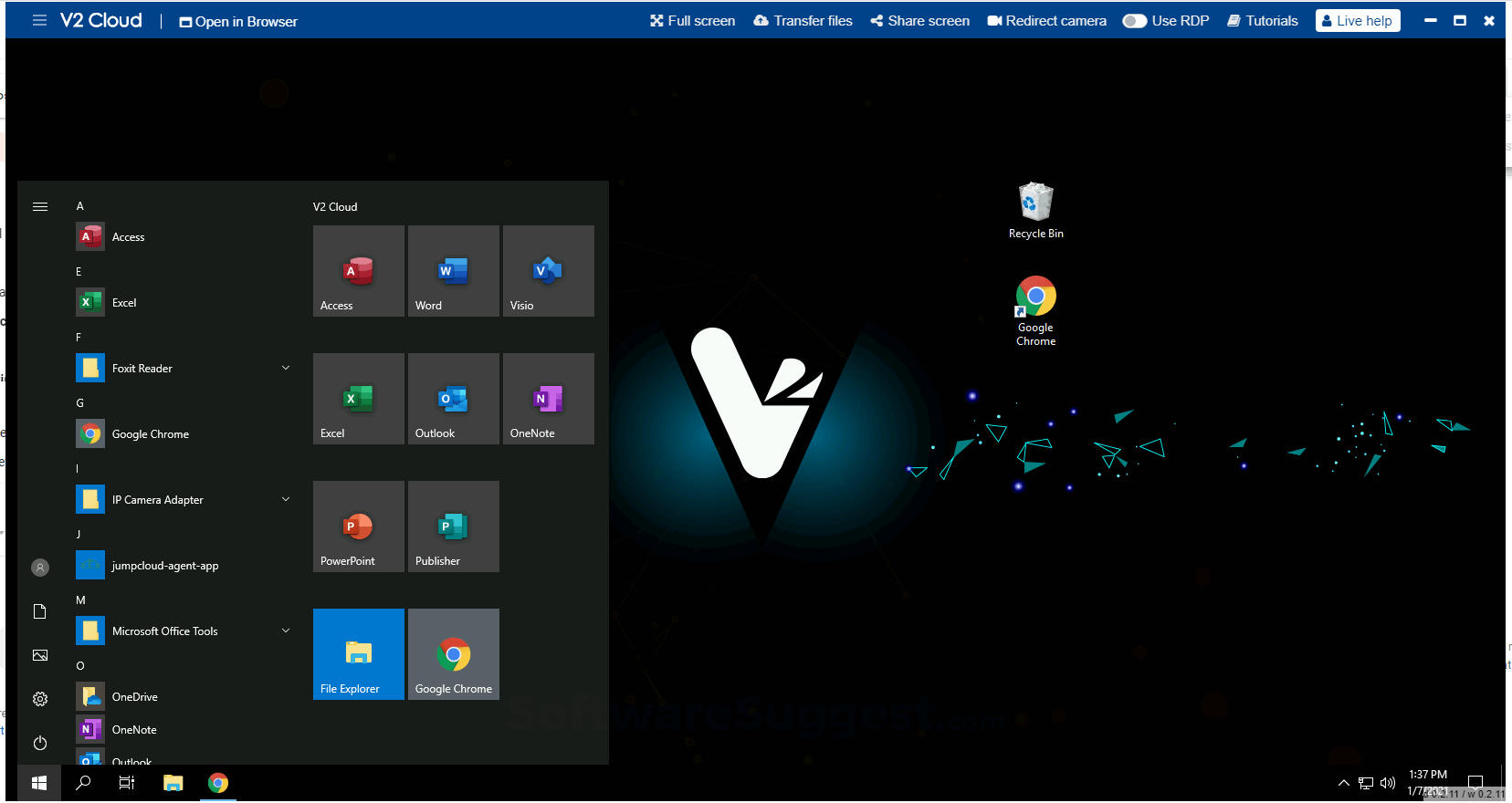The width and height of the screenshot is (1512, 803).
Task: Click the Live help button
Action: (x=1358, y=21)
